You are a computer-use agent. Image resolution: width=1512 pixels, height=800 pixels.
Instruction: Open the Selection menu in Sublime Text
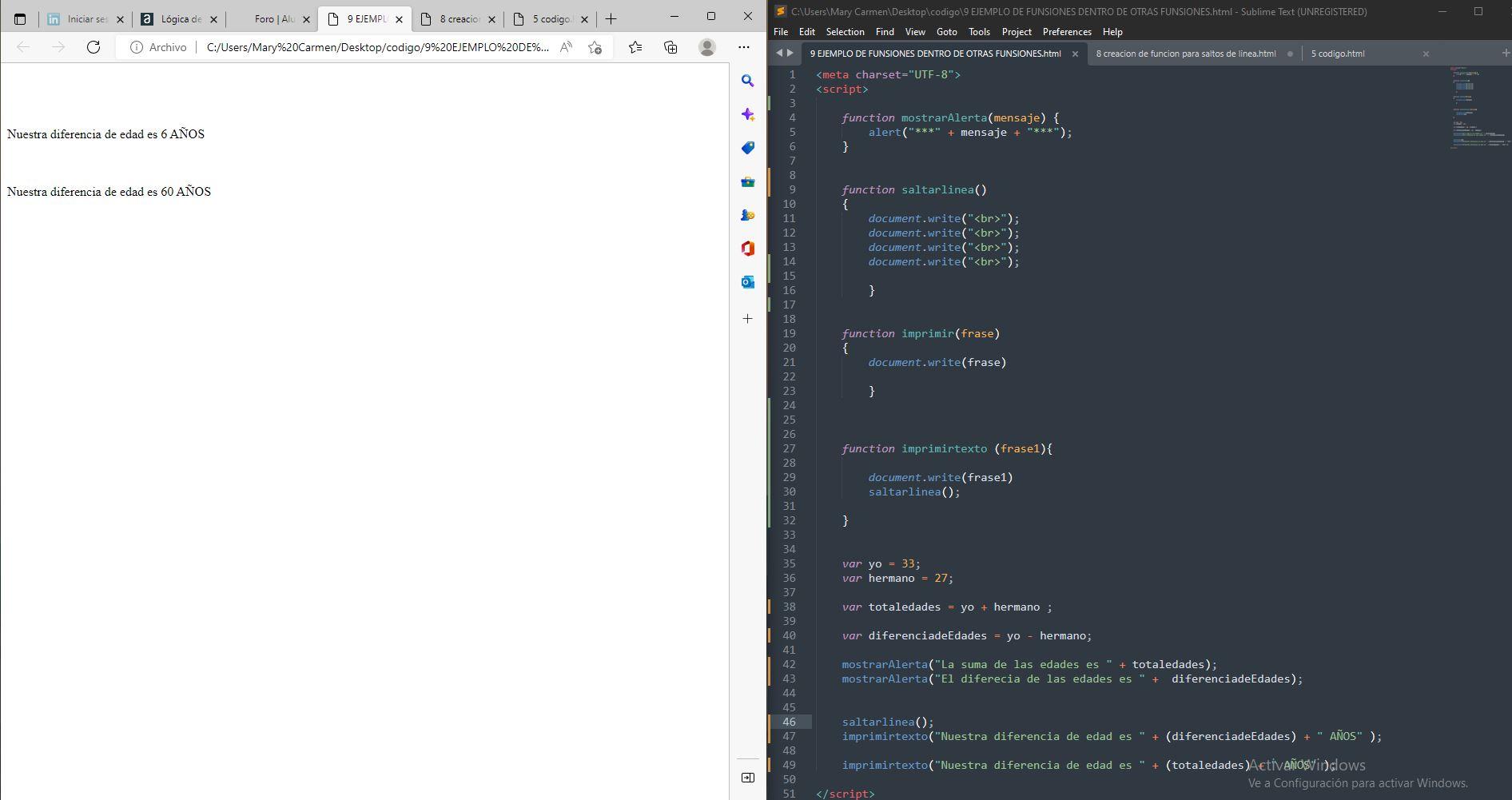(x=845, y=32)
